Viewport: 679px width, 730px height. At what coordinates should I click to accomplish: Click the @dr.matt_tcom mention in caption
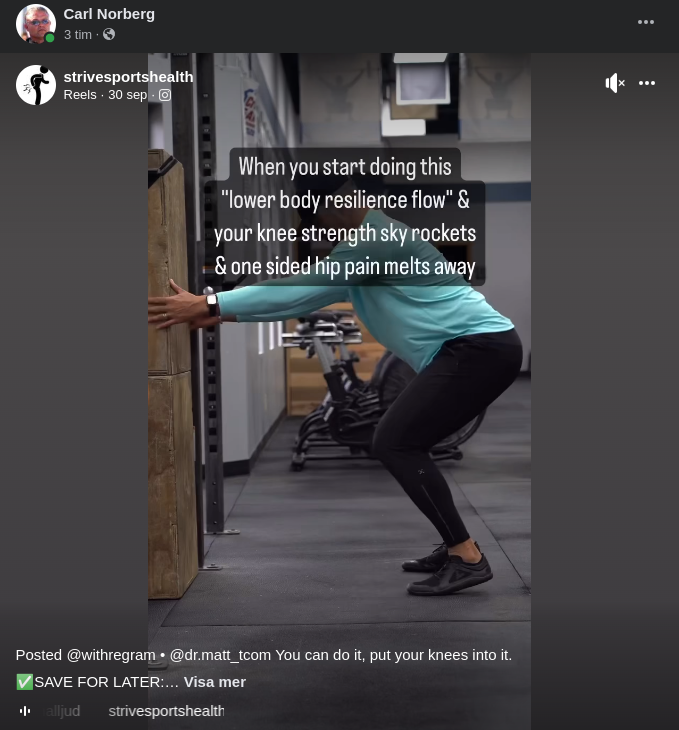(220, 655)
